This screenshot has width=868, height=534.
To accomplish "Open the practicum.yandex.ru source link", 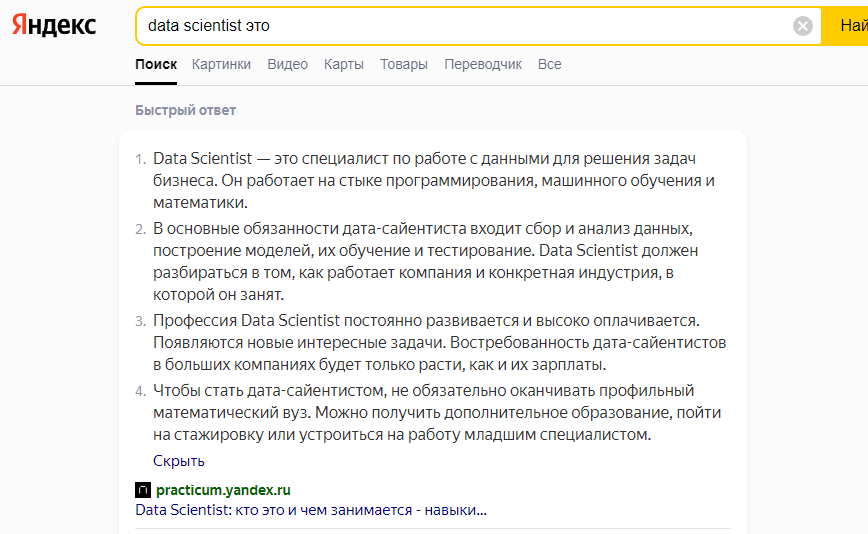I will point(223,490).
